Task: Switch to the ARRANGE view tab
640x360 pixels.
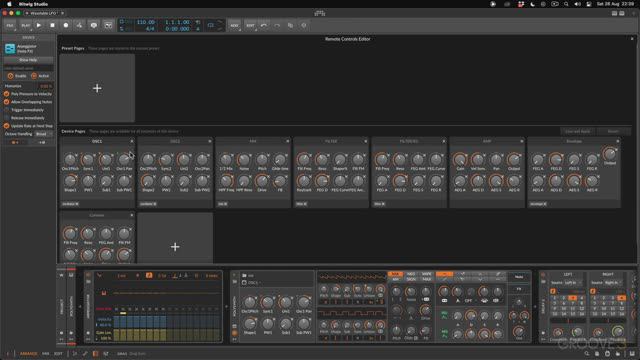Action: point(29,353)
